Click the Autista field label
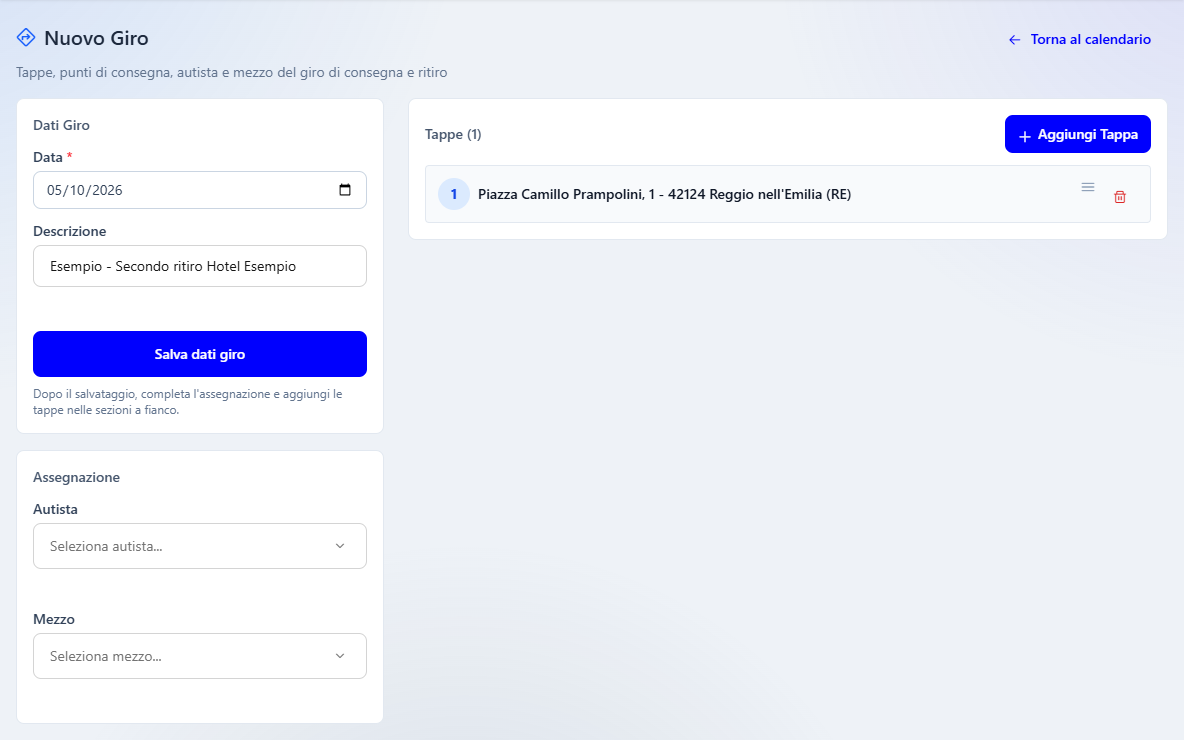1184x740 pixels. [x=55, y=509]
